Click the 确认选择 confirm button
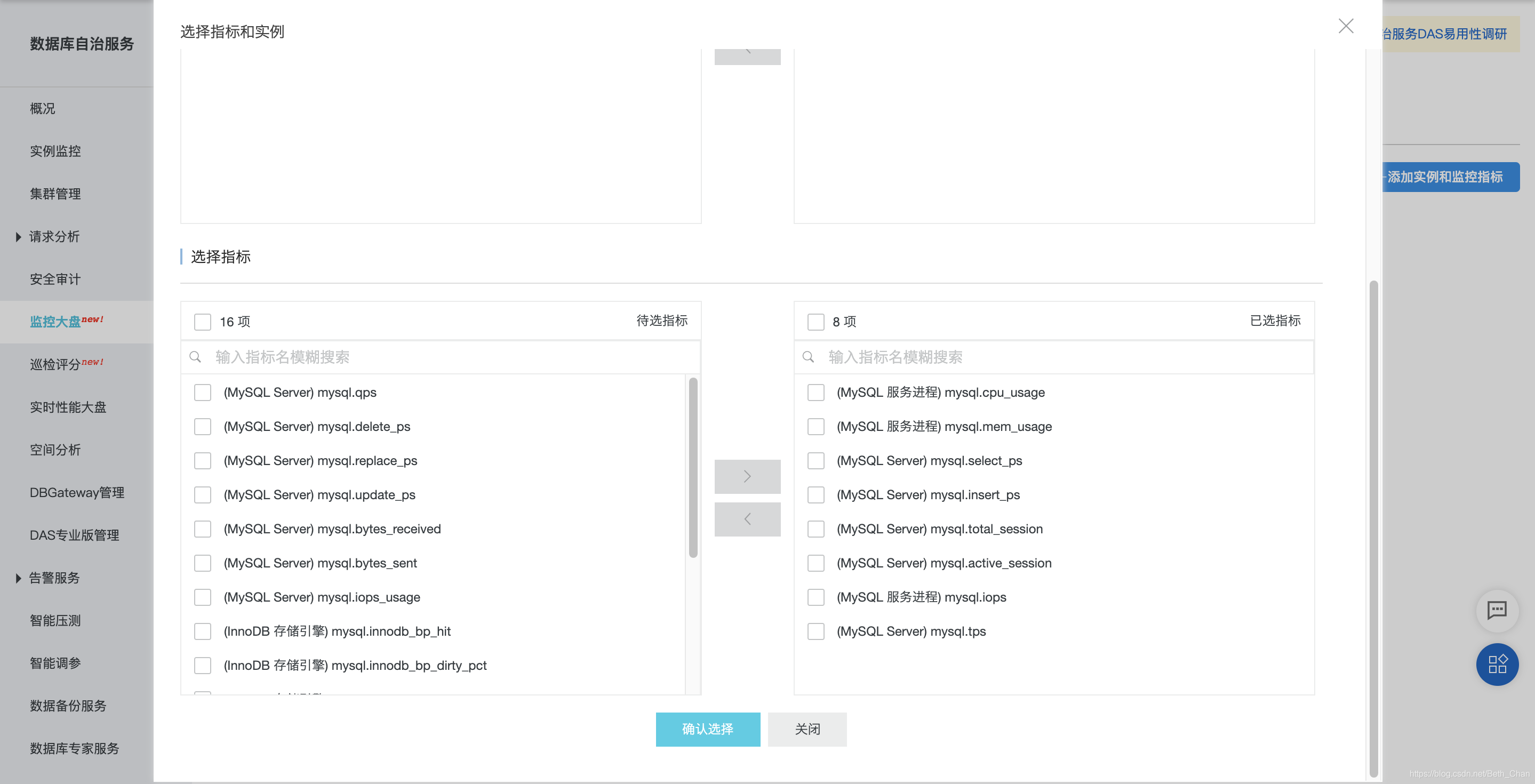1535x784 pixels. (707, 729)
